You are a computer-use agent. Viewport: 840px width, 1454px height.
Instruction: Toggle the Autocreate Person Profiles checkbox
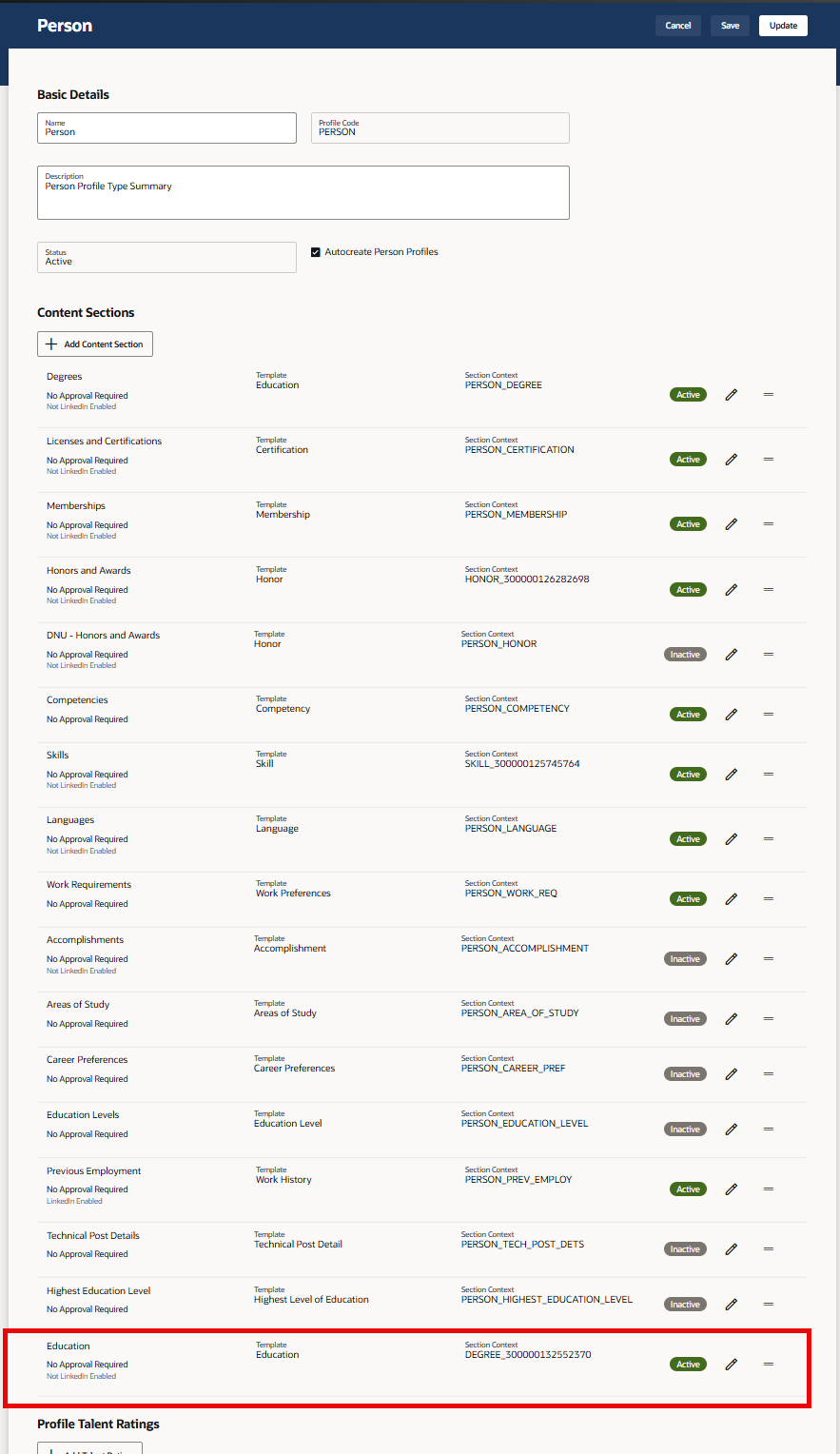[316, 251]
